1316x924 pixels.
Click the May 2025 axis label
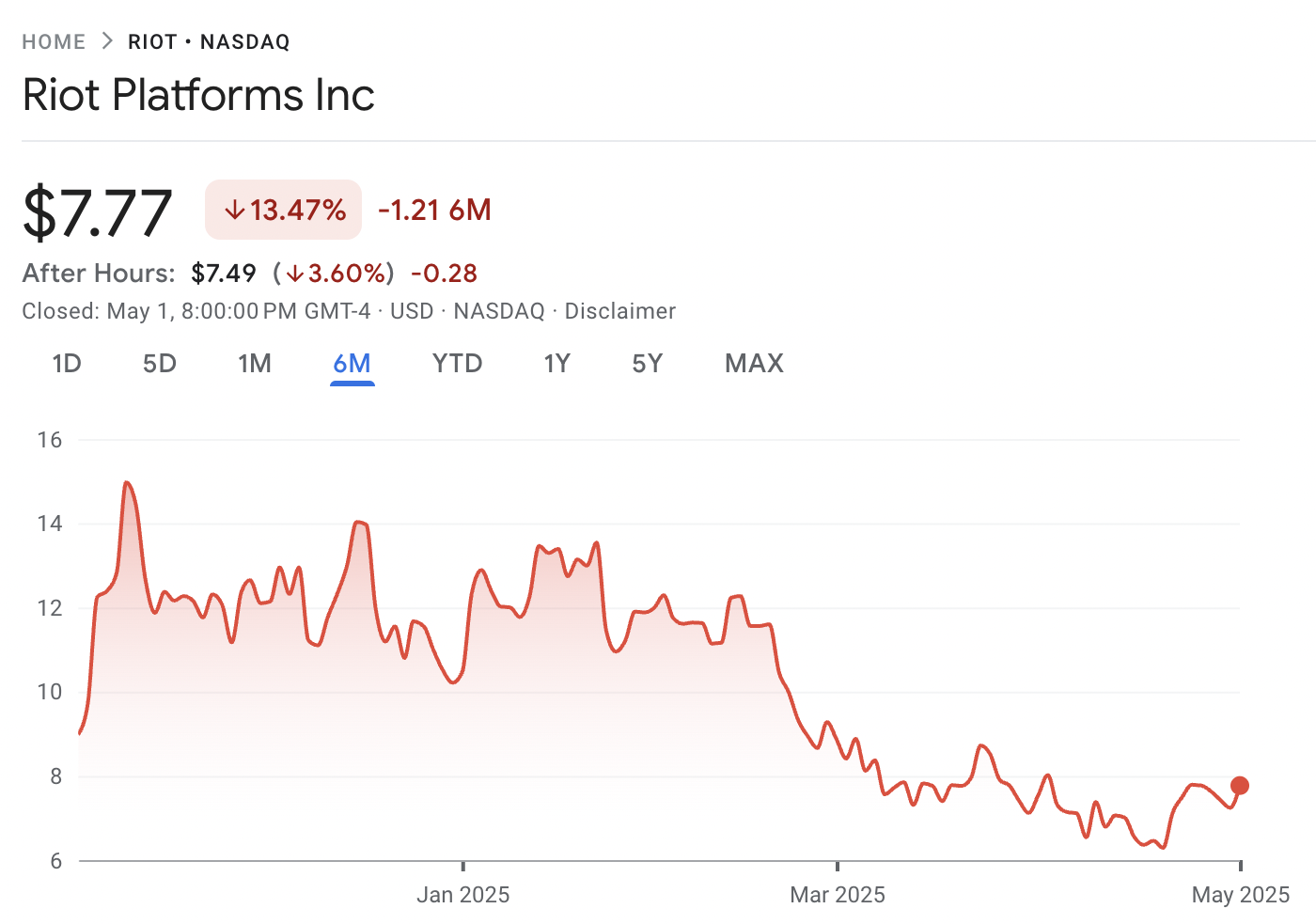tap(1240, 895)
